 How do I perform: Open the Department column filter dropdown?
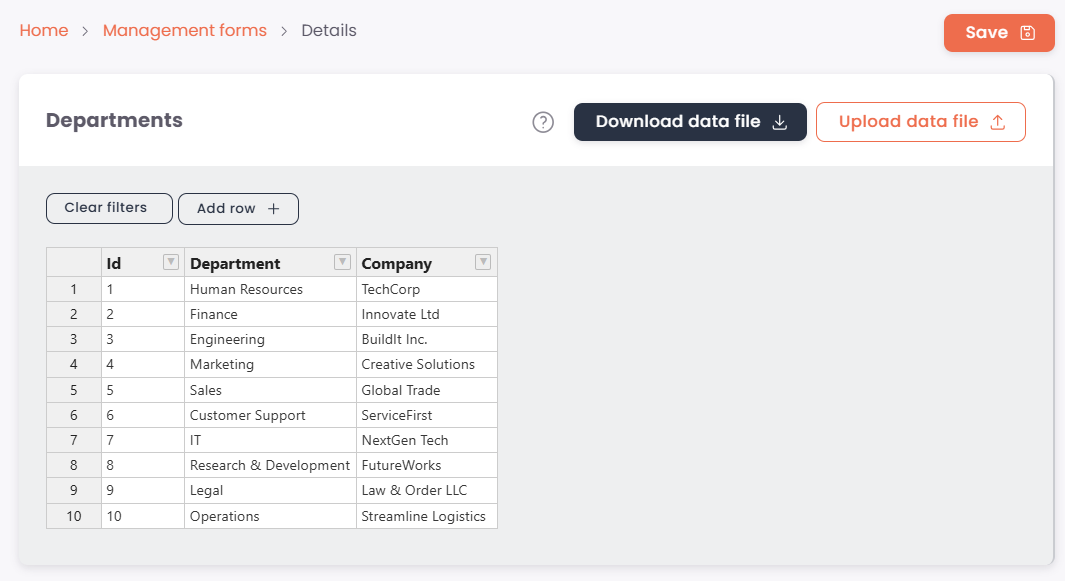coord(342,262)
